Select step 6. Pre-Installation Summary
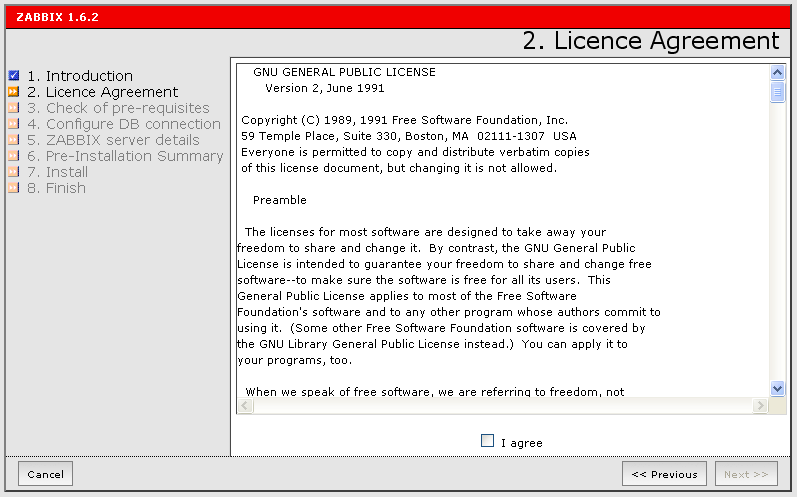 point(125,156)
